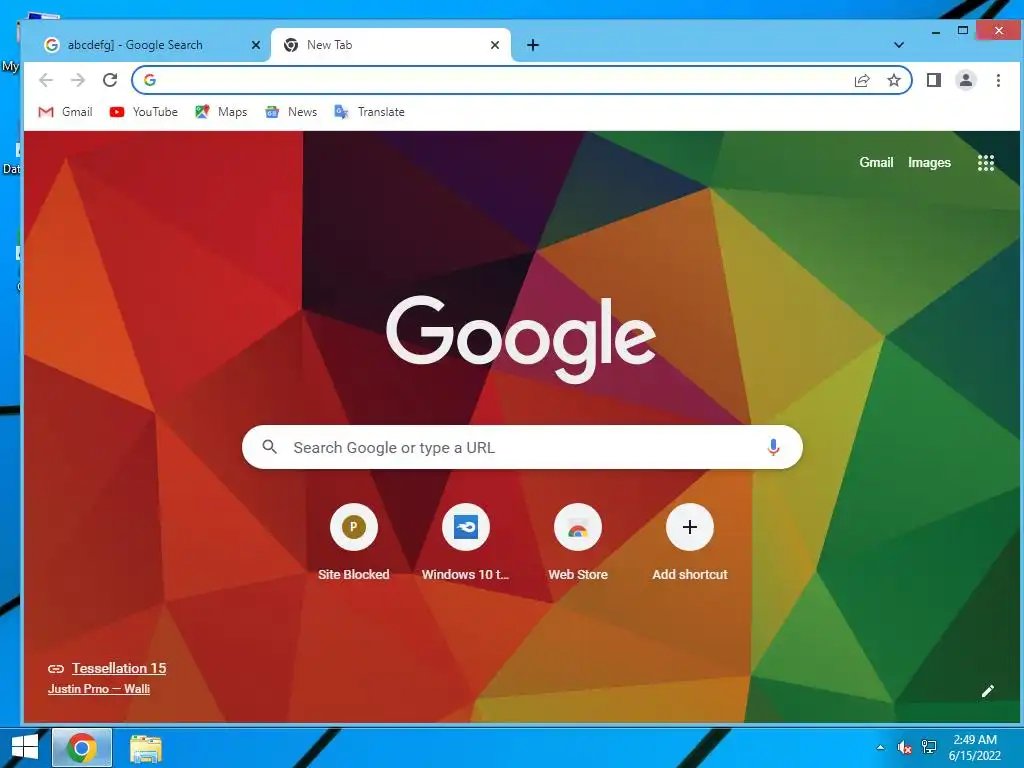Expand the tab search chevron
Screen dimensions: 1024x768
pos(899,45)
